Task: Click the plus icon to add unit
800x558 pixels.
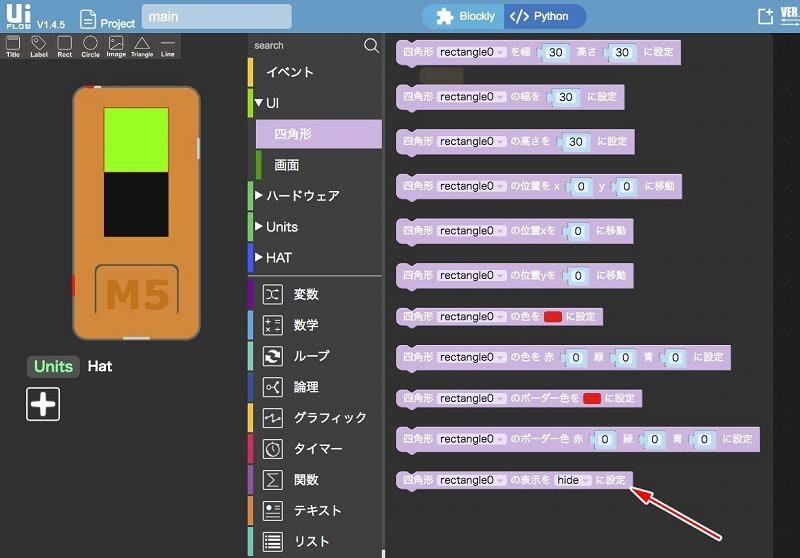Action: click(43, 404)
